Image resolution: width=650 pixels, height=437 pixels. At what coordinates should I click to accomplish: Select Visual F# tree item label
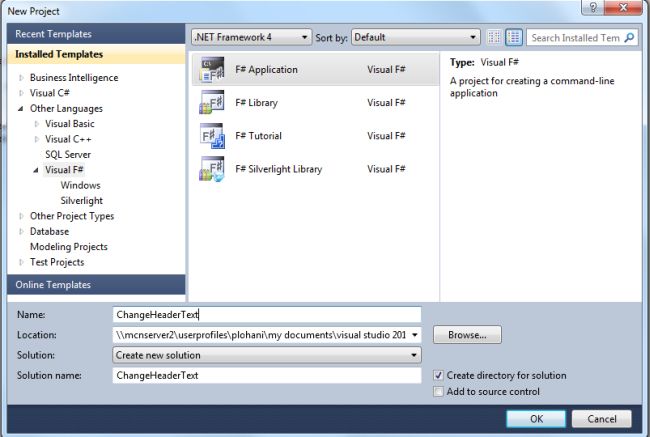click(64, 170)
